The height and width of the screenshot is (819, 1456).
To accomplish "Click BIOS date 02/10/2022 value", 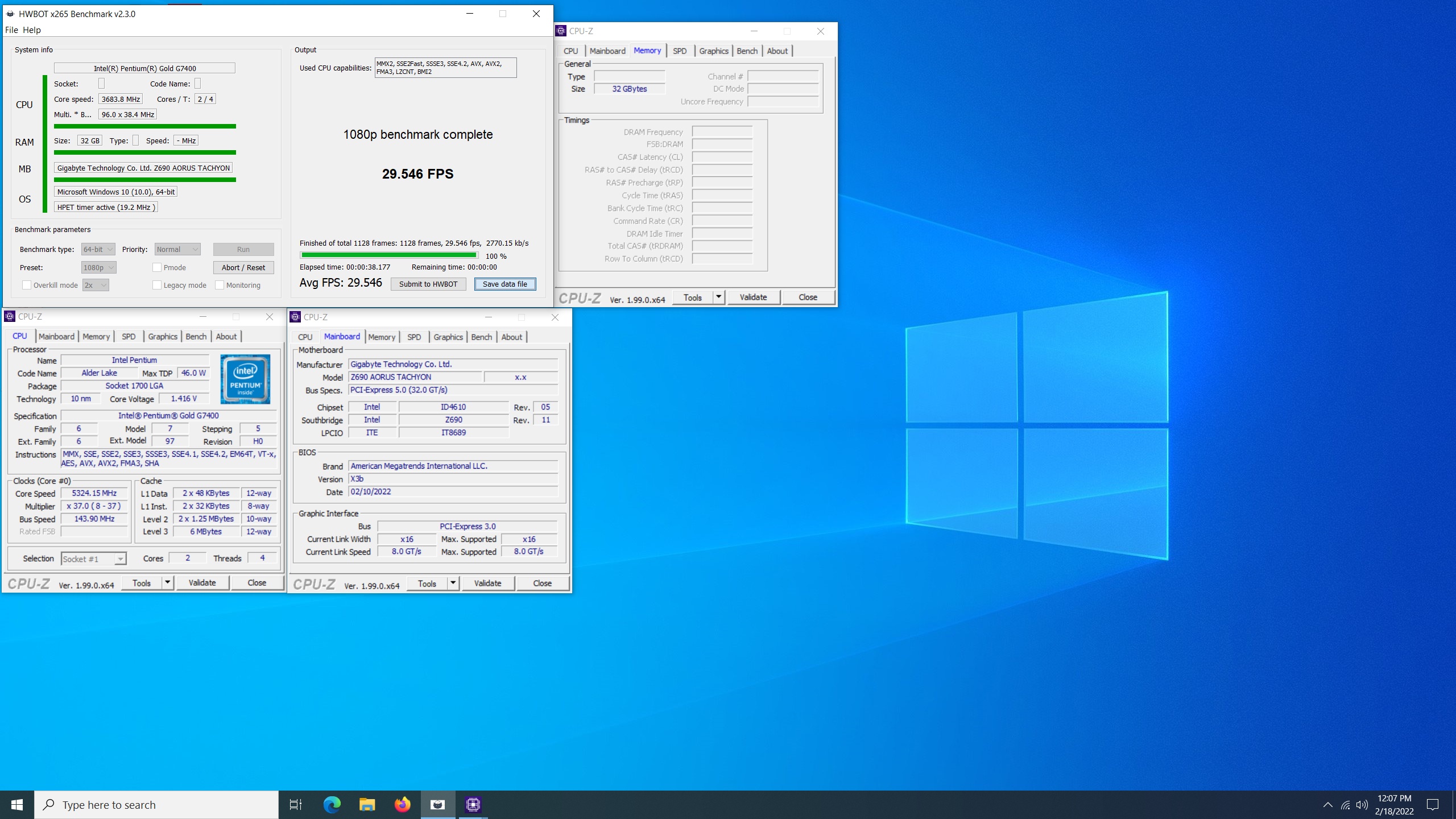I will [x=453, y=492].
